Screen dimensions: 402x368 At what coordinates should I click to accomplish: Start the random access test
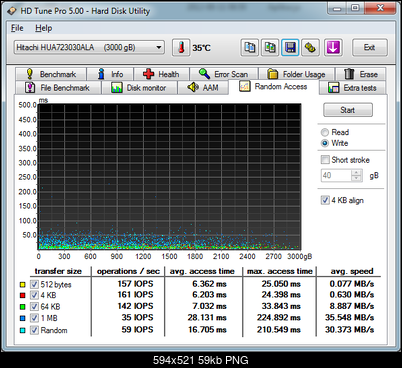pos(348,110)
